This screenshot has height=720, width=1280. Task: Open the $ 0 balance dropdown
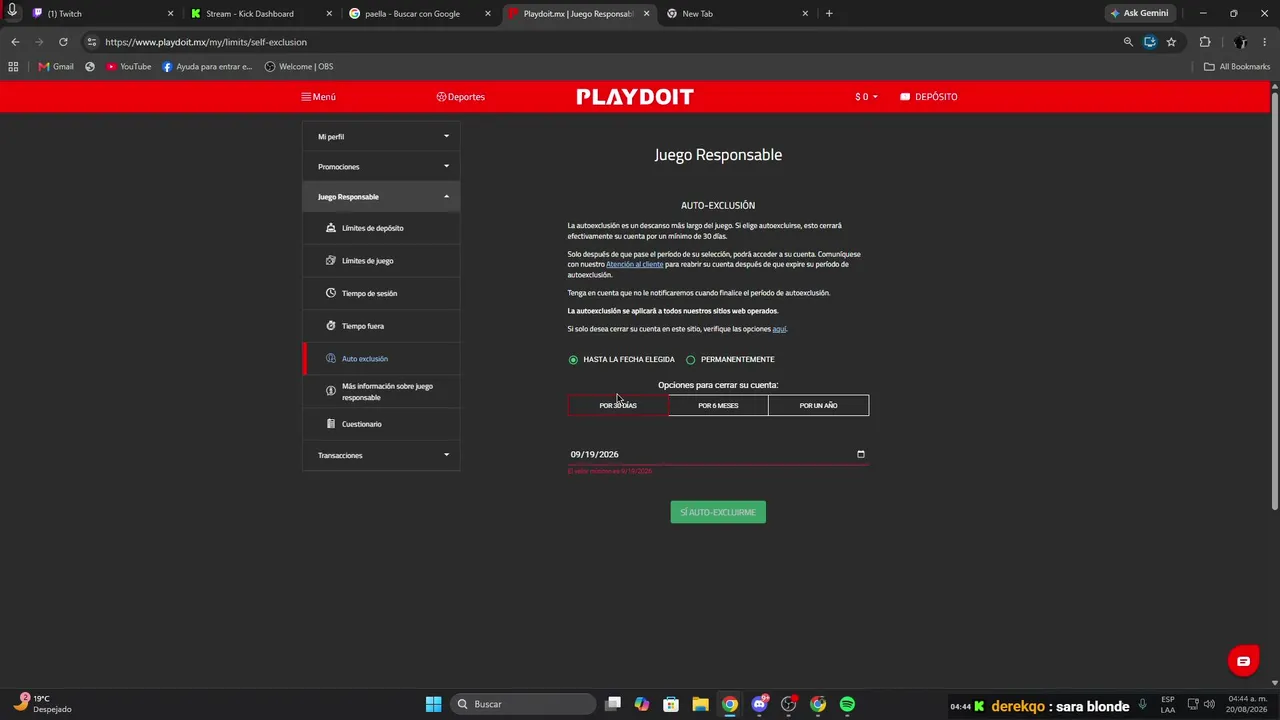[x=866, y=97]
